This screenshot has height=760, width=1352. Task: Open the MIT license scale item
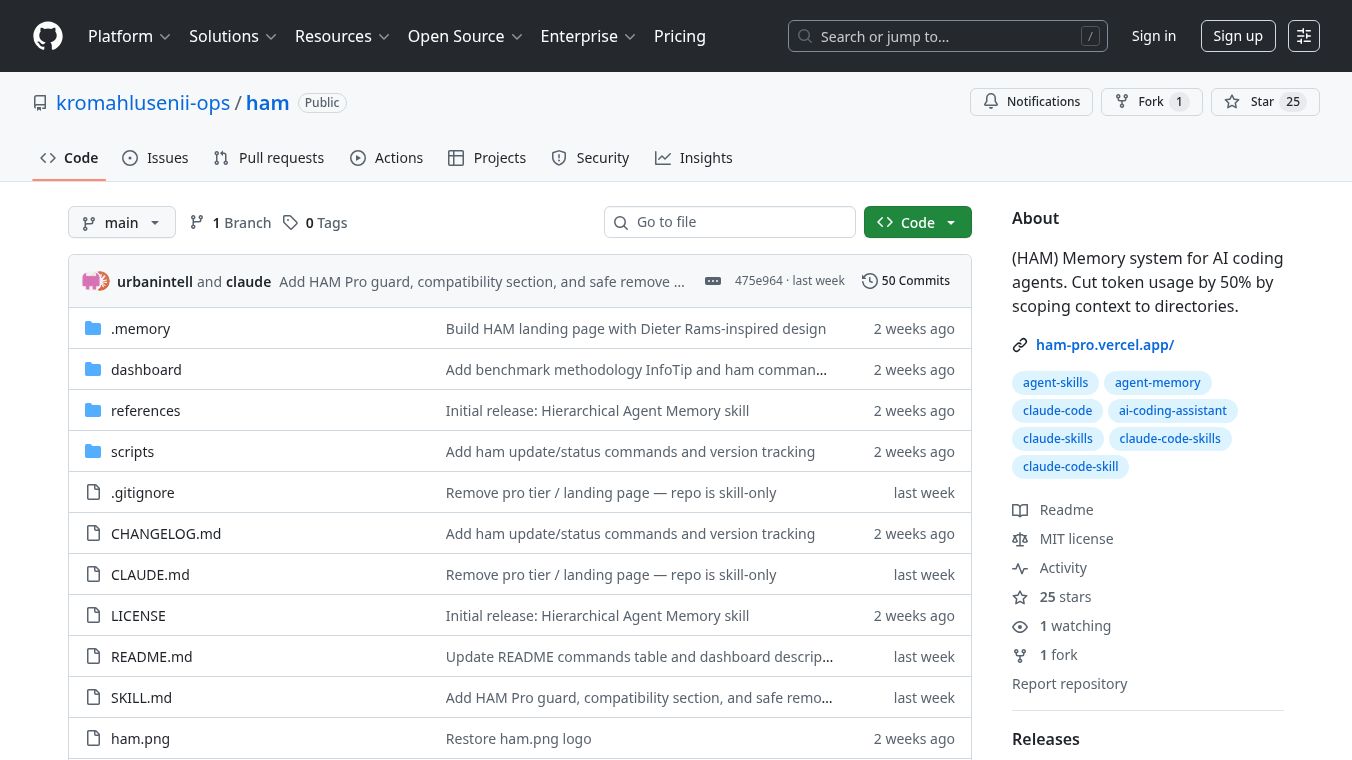[1075, 539]
